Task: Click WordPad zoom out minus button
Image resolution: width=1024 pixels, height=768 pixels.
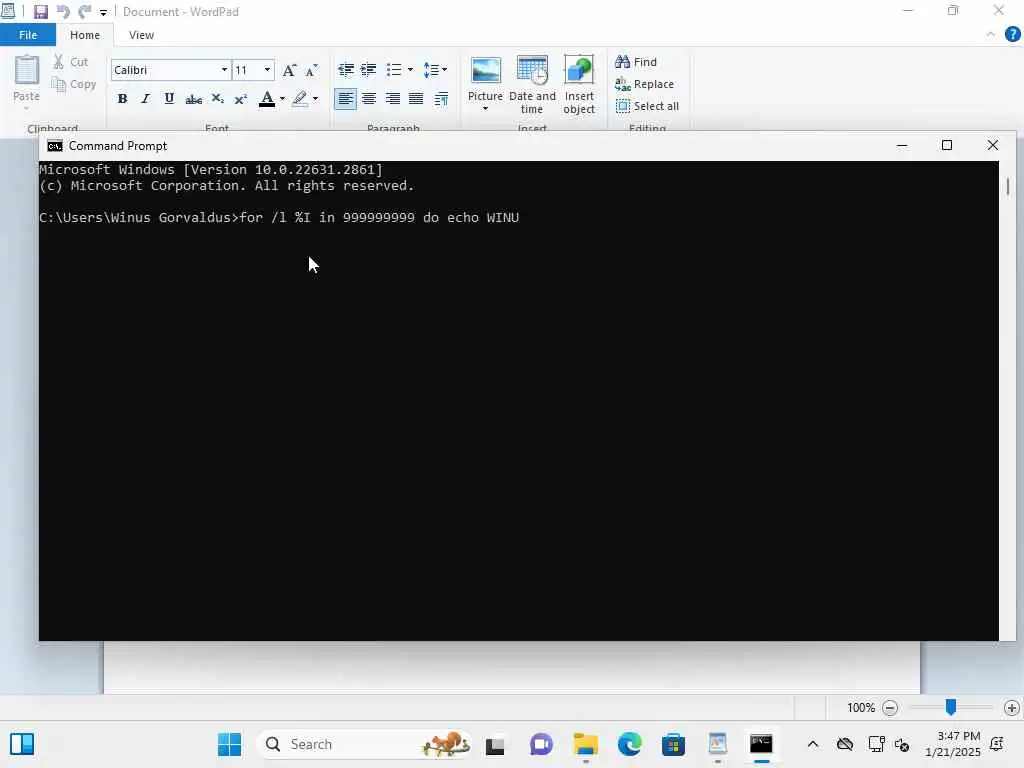Action: [x=889, y=707]
